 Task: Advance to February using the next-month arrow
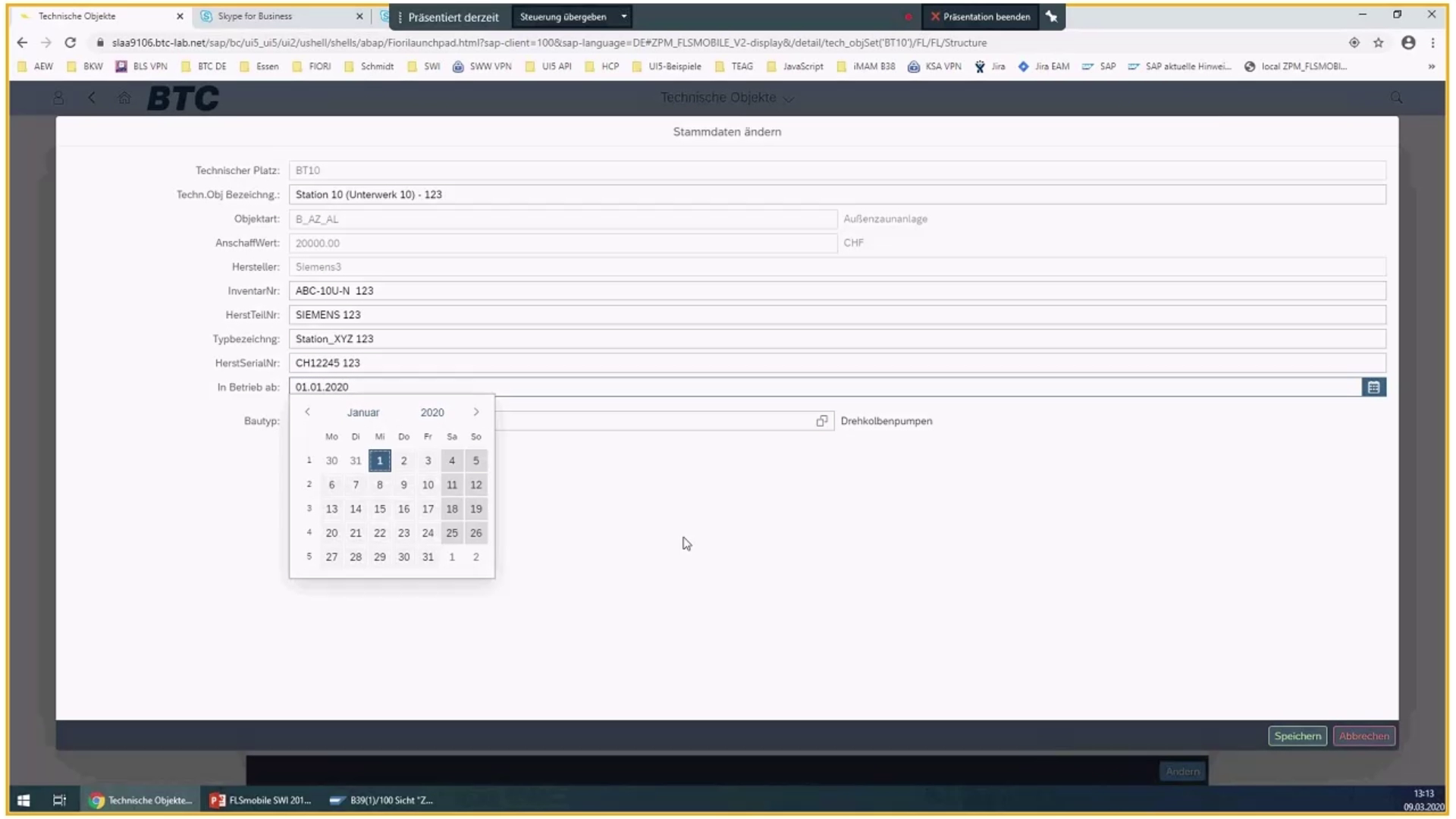click(x=476, y=412)
